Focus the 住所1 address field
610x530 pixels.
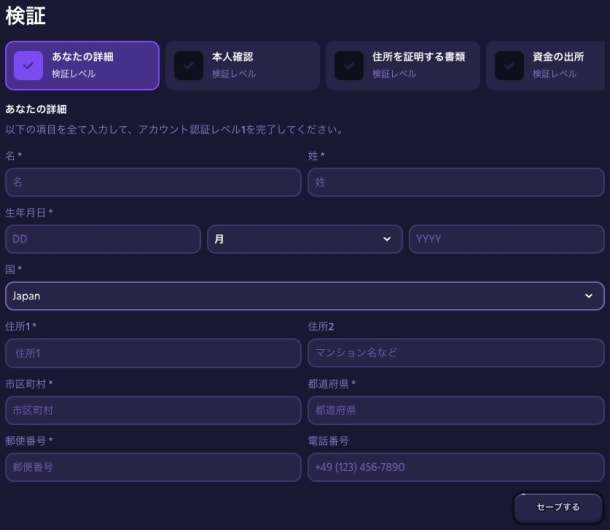(153, 353)
